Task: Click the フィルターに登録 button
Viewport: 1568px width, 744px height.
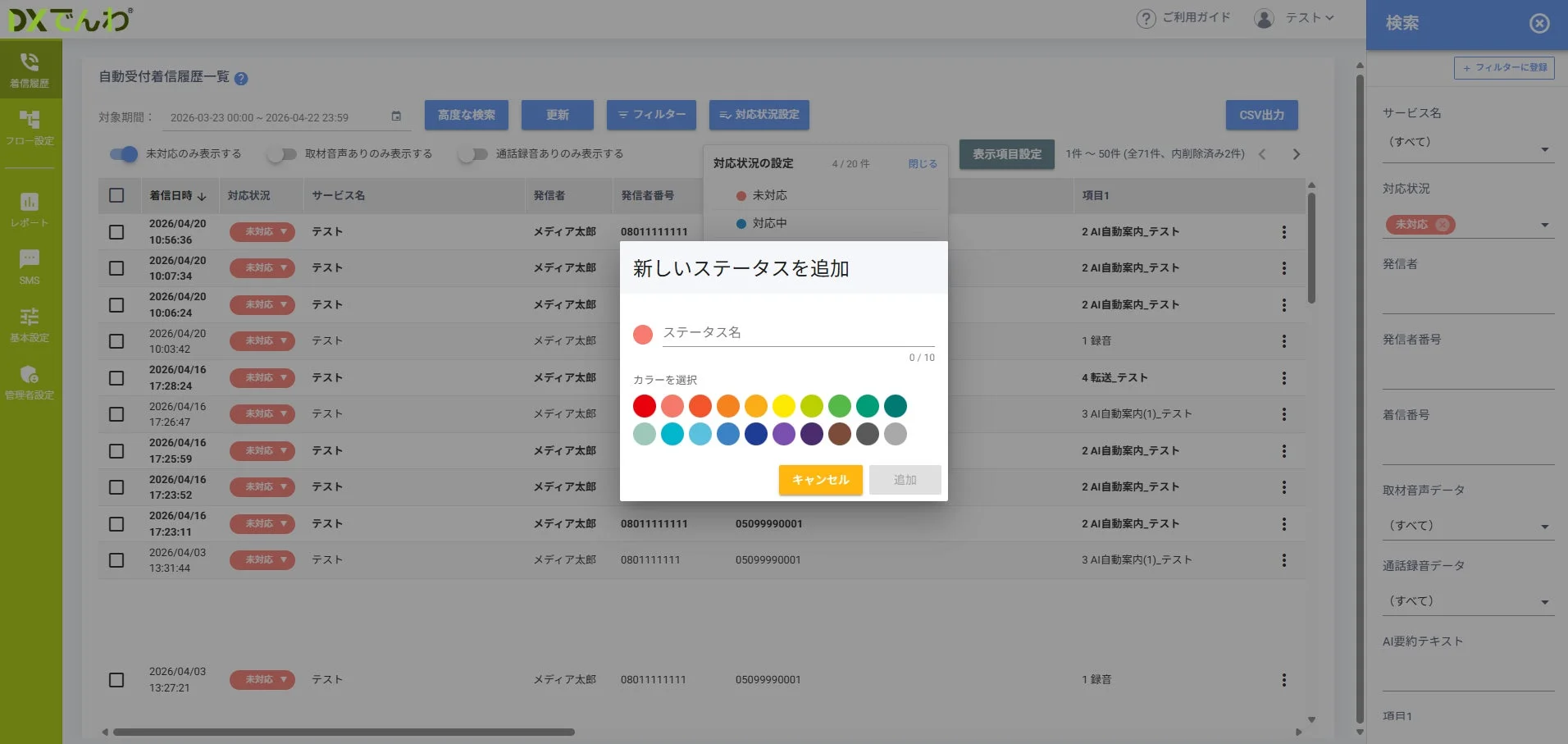Action: click(1505, 68)
